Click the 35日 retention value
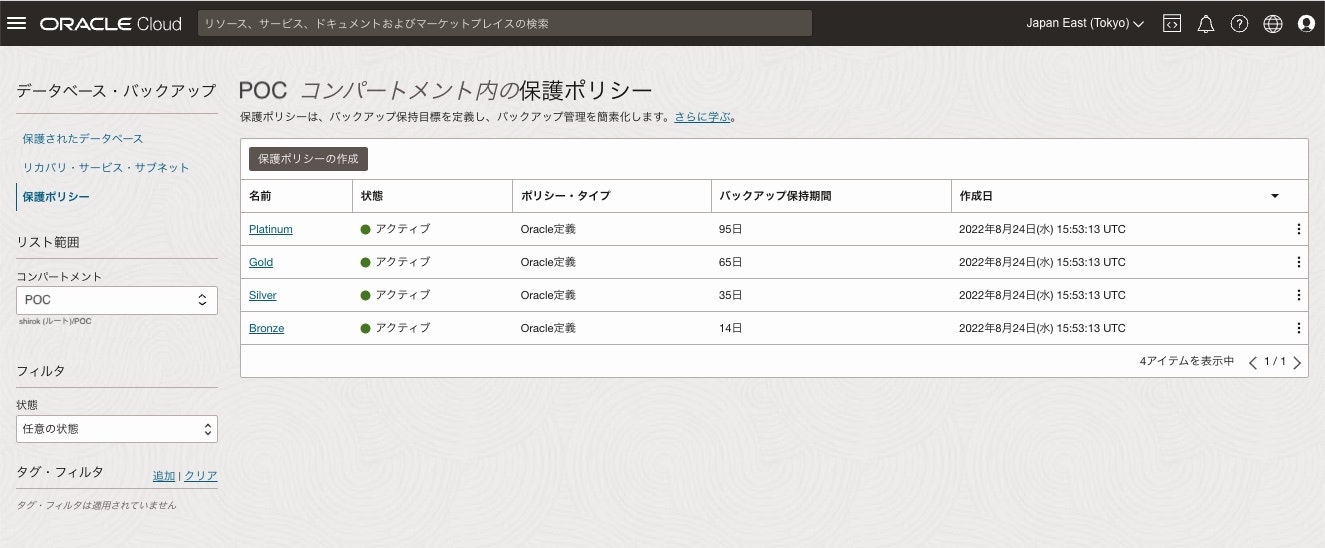Image resolution: width=1325 pixels, height=548 pixels. click(x=731, y=295)
